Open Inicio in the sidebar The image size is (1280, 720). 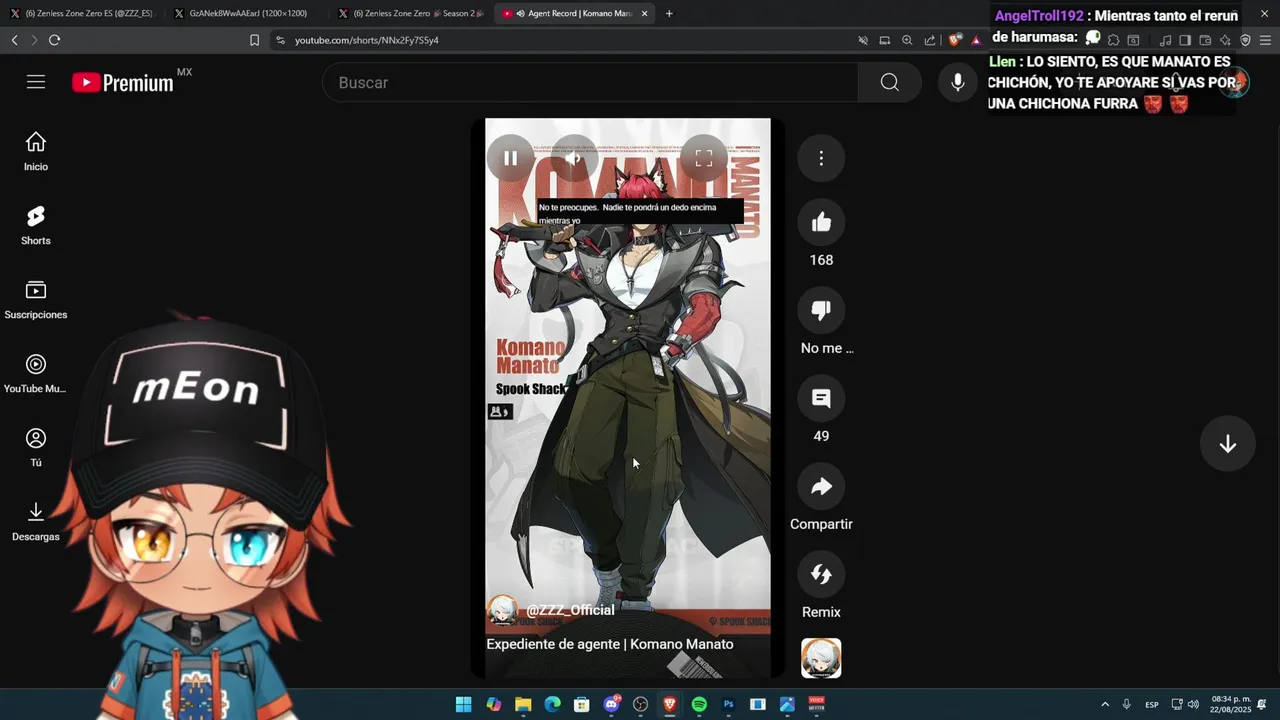point(36,151)
